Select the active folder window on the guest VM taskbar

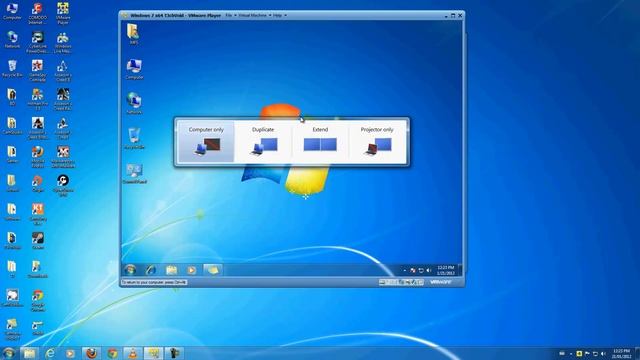tap(213, 270)
